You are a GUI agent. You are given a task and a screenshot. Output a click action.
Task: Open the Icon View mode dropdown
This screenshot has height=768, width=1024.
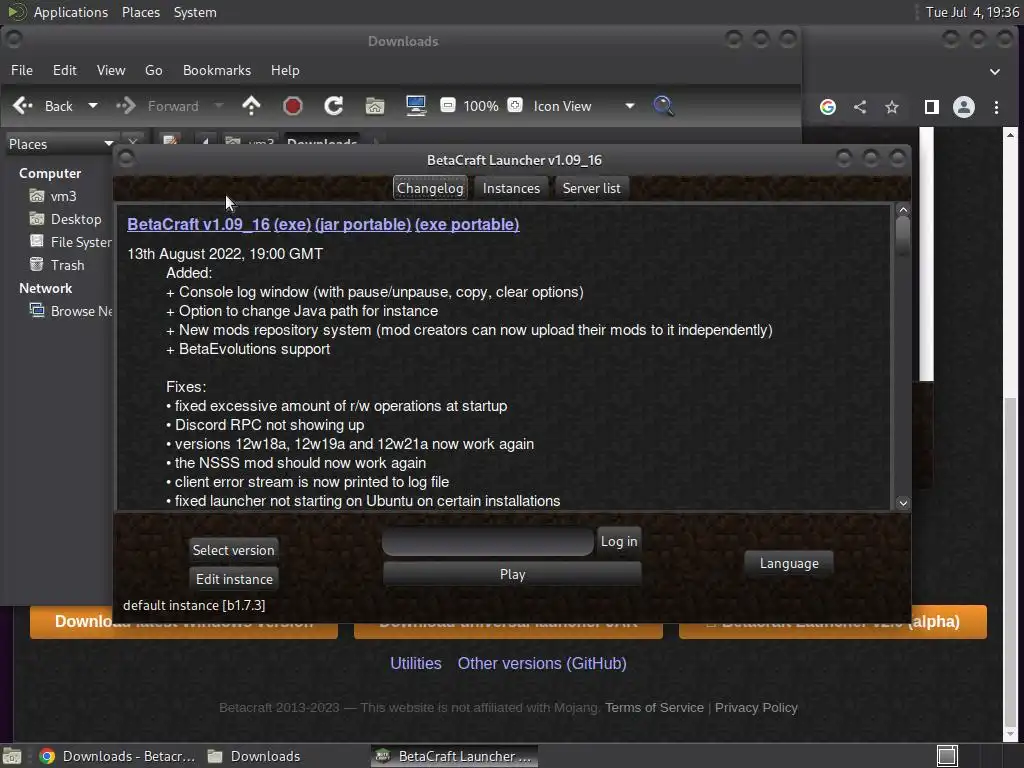click(x=584, y=106)
